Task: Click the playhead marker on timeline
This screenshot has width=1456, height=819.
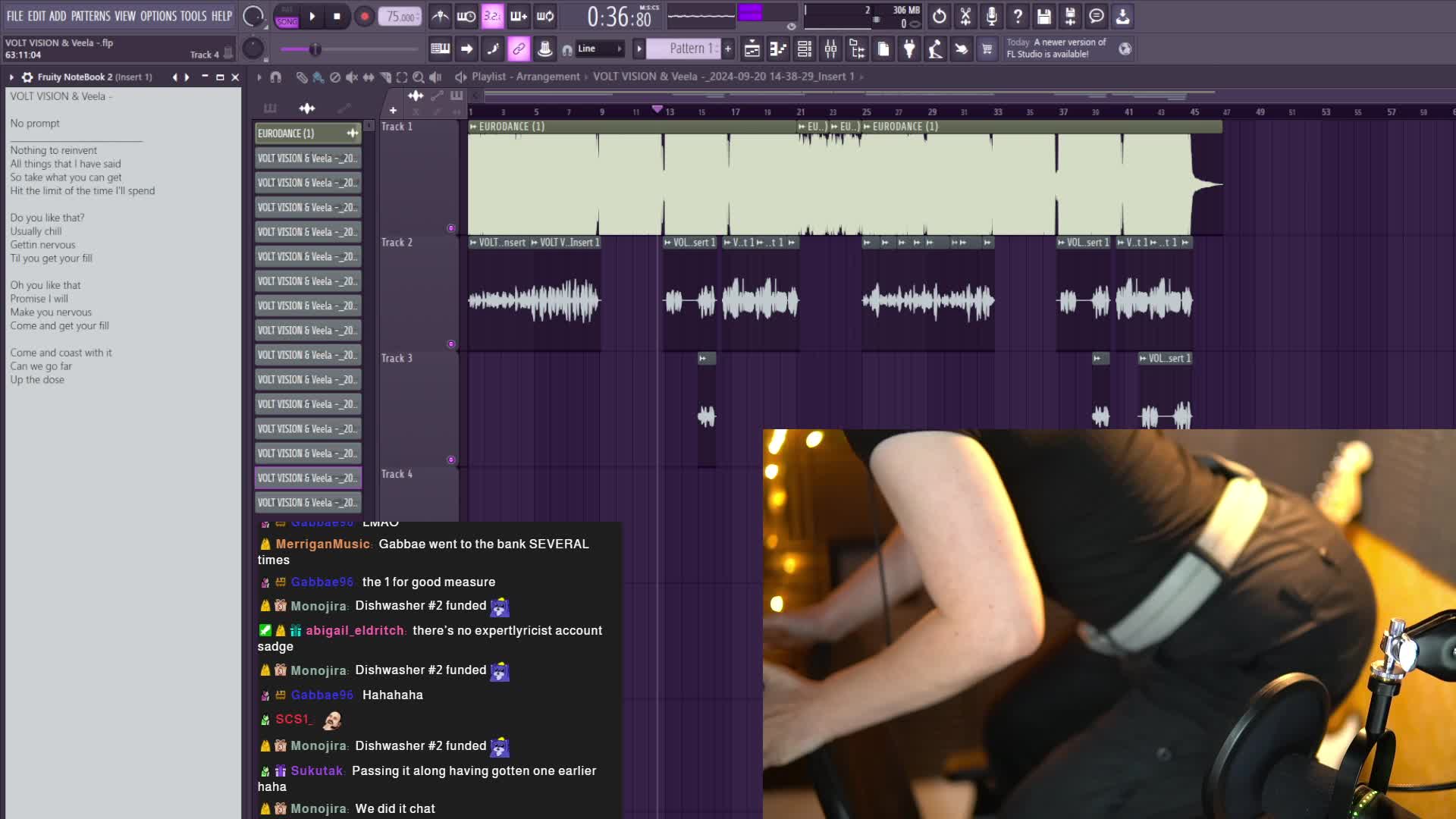Action: coord(657,109)
